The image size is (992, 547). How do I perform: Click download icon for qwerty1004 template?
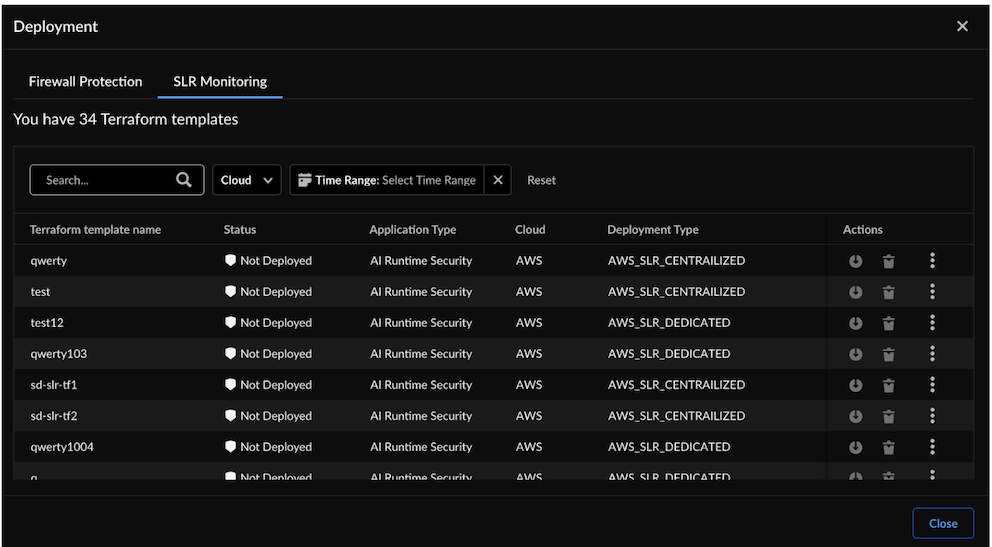click(x=856, y=447)
